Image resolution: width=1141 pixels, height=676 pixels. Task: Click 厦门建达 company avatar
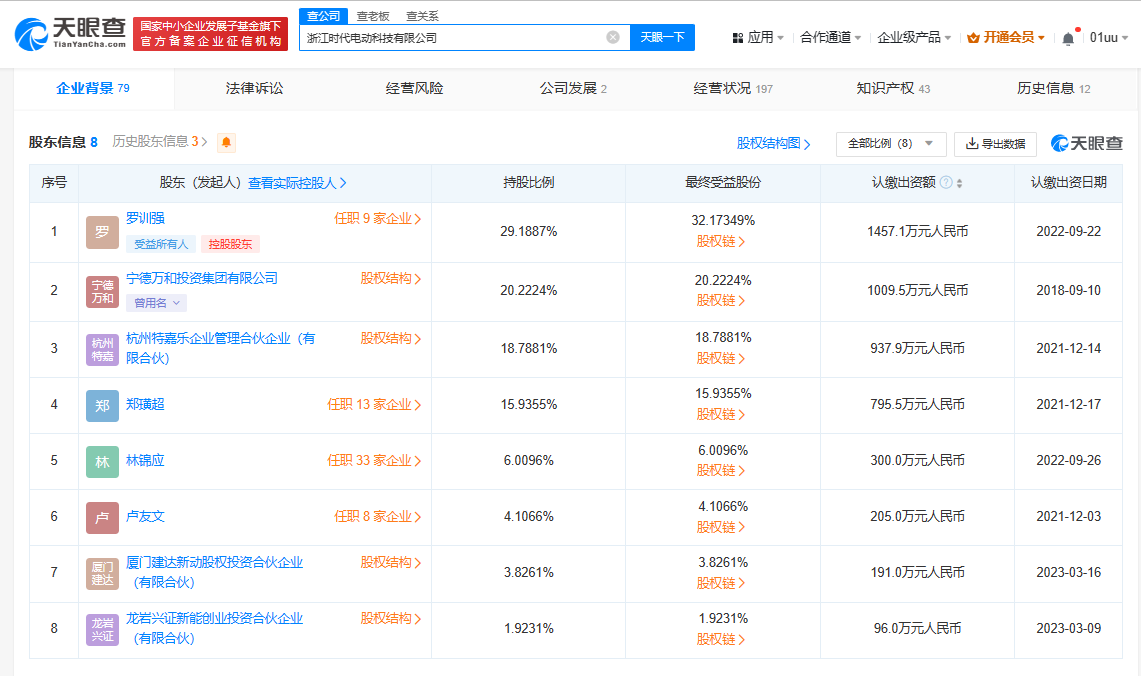[x=102, y=573]
